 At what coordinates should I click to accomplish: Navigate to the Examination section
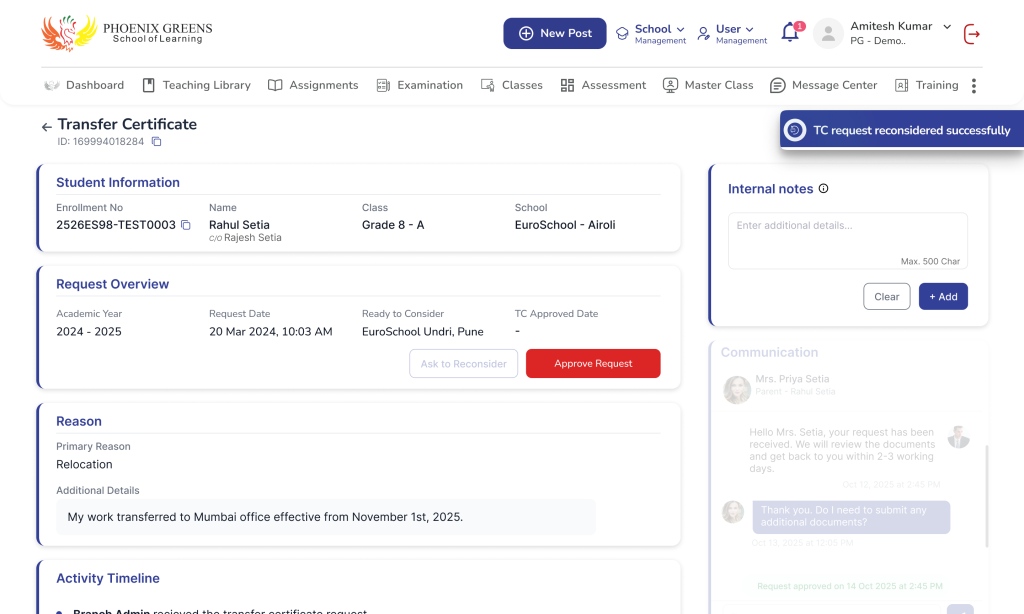pyautogui.click(x=419, y=86)
